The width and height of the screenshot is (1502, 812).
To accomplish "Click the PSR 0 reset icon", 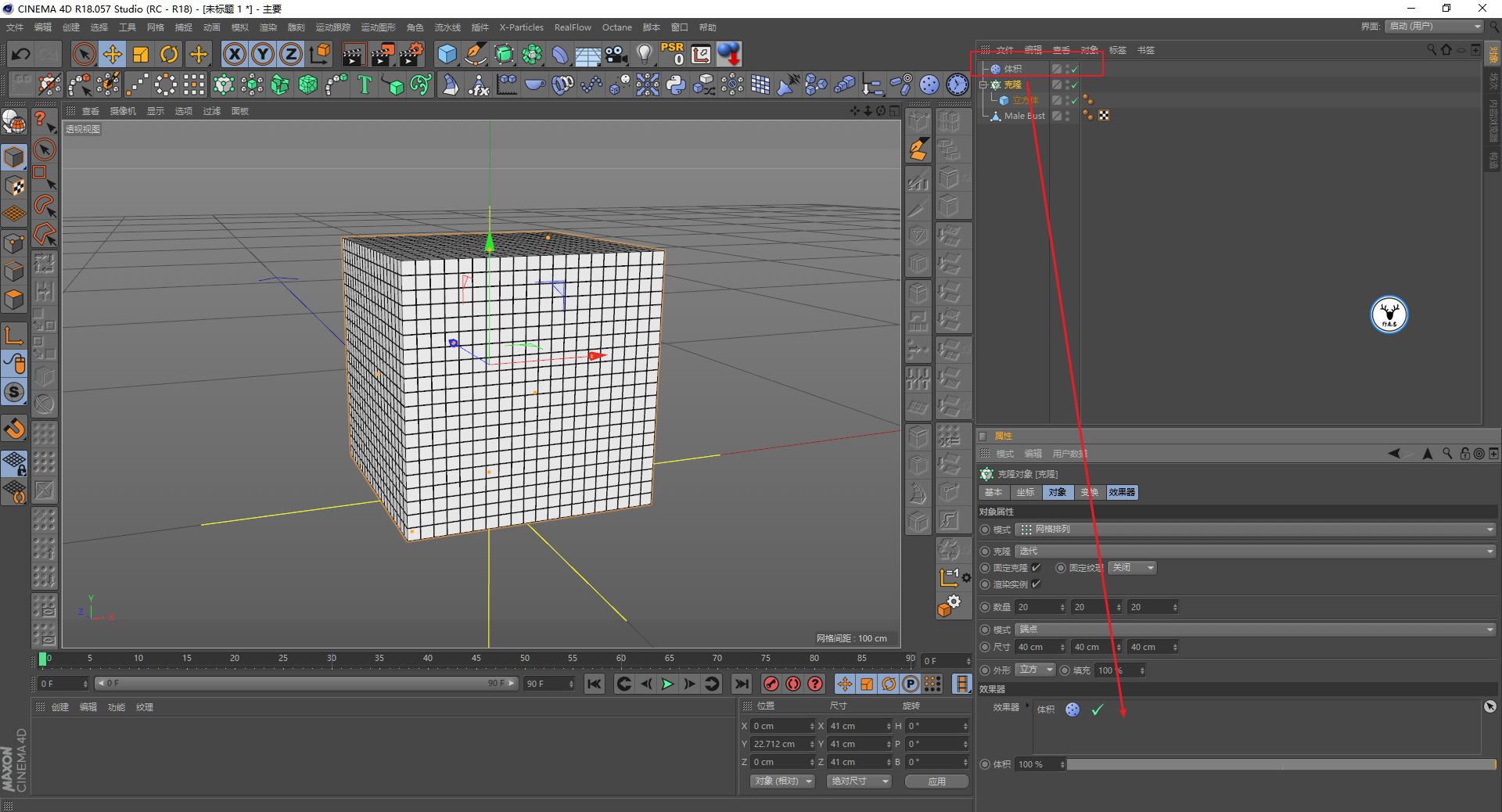I will click(x=672, y=54).
